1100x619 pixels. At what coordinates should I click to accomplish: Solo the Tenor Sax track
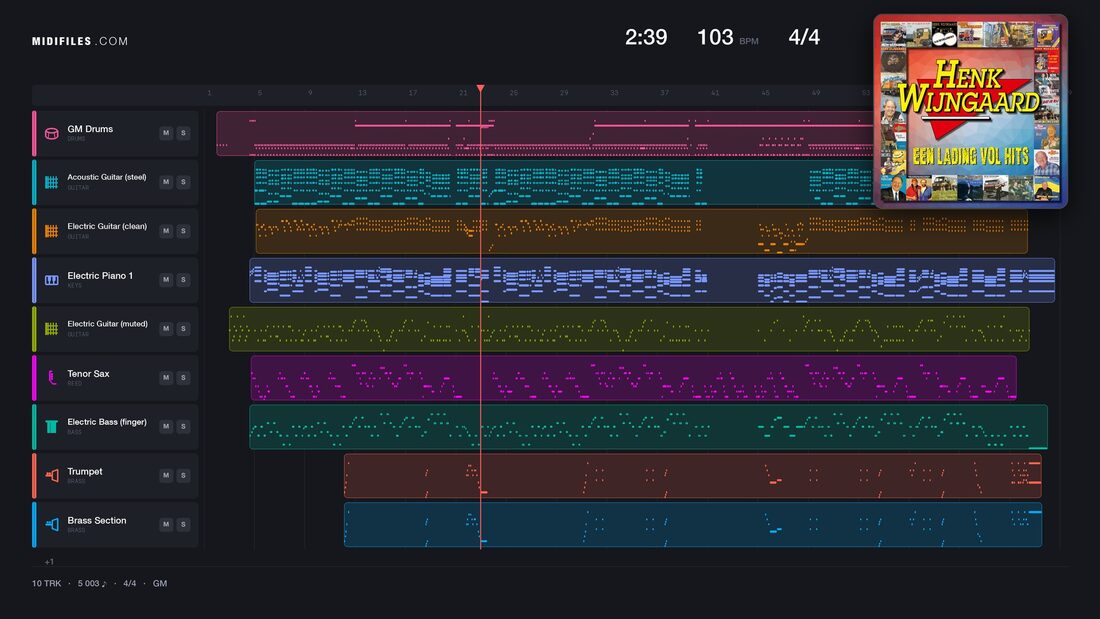183,378
